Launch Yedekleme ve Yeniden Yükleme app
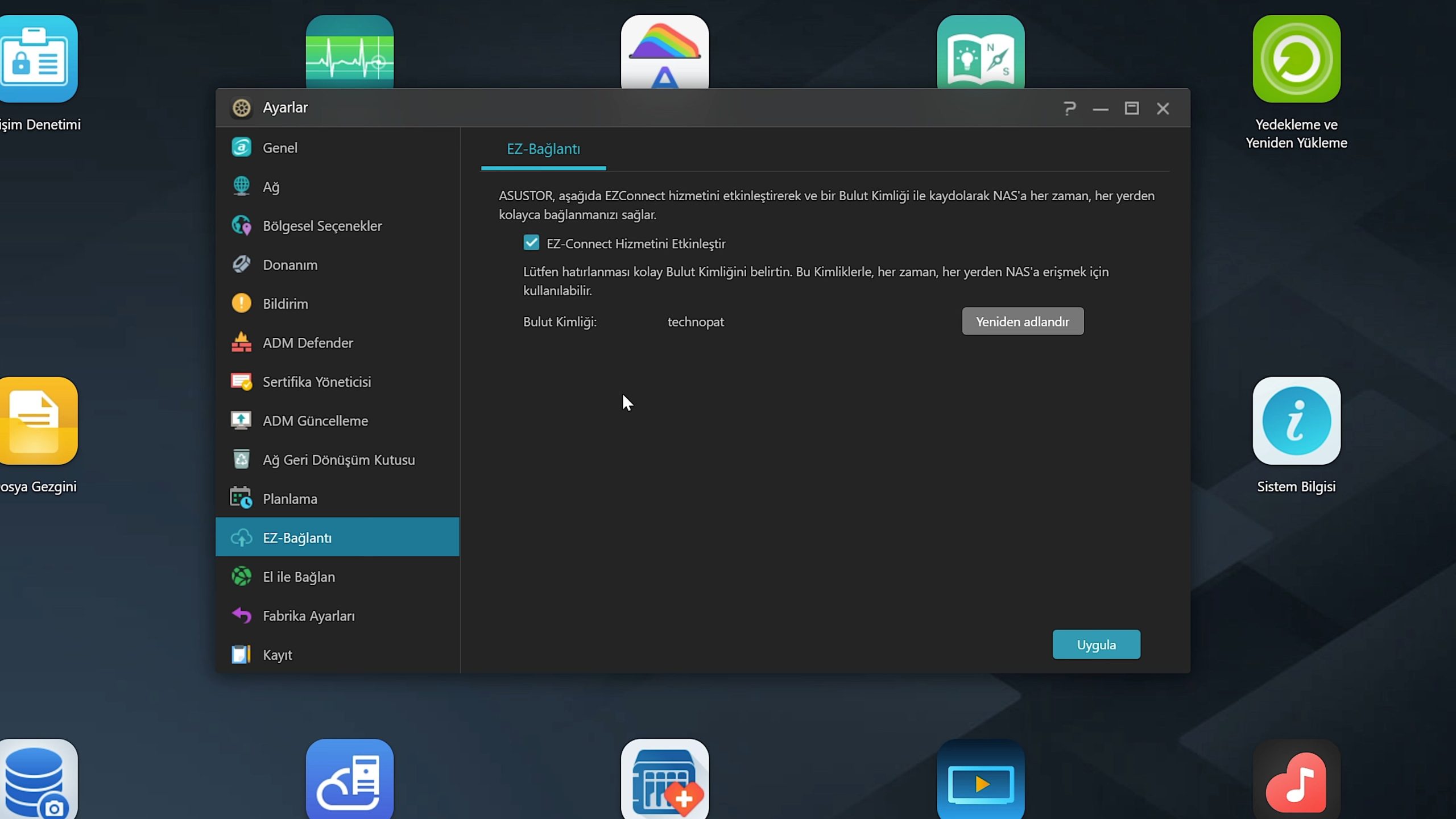Viewport: 1456px width, 819px height. tap(1296, 59)
